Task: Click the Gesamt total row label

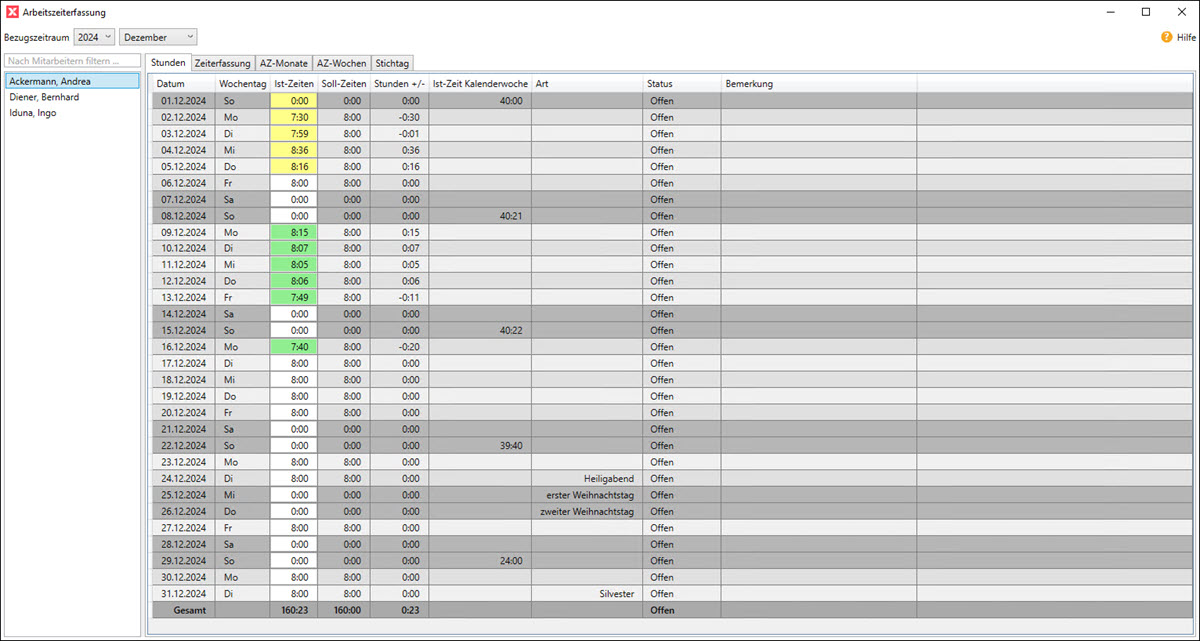Action: 190,610
